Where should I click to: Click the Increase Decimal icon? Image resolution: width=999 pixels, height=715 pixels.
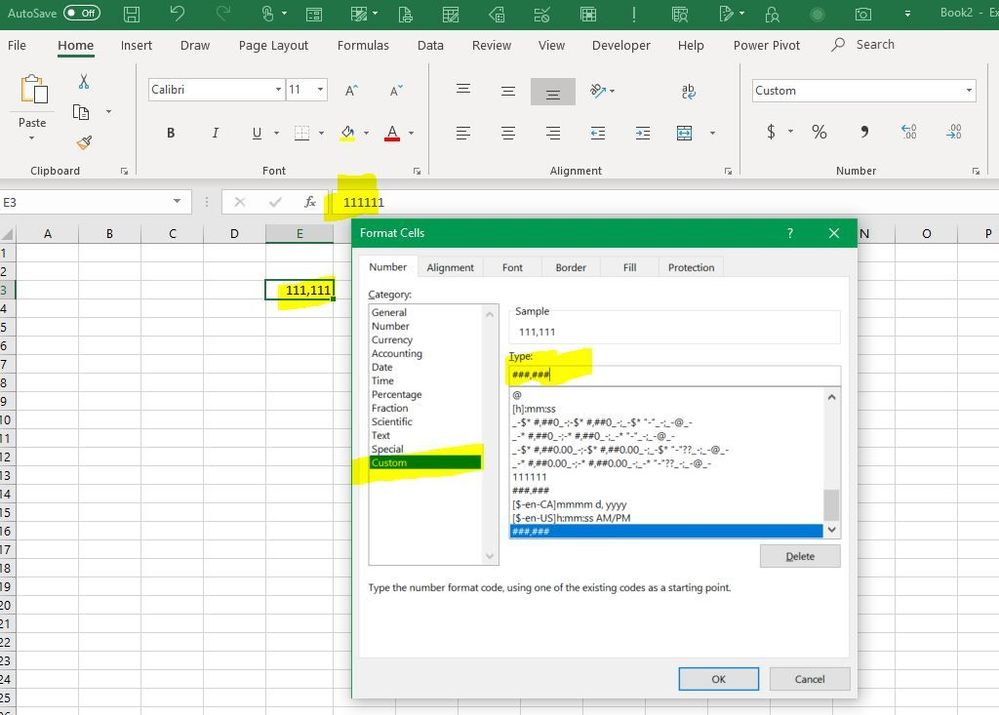(x=909, y=131)
